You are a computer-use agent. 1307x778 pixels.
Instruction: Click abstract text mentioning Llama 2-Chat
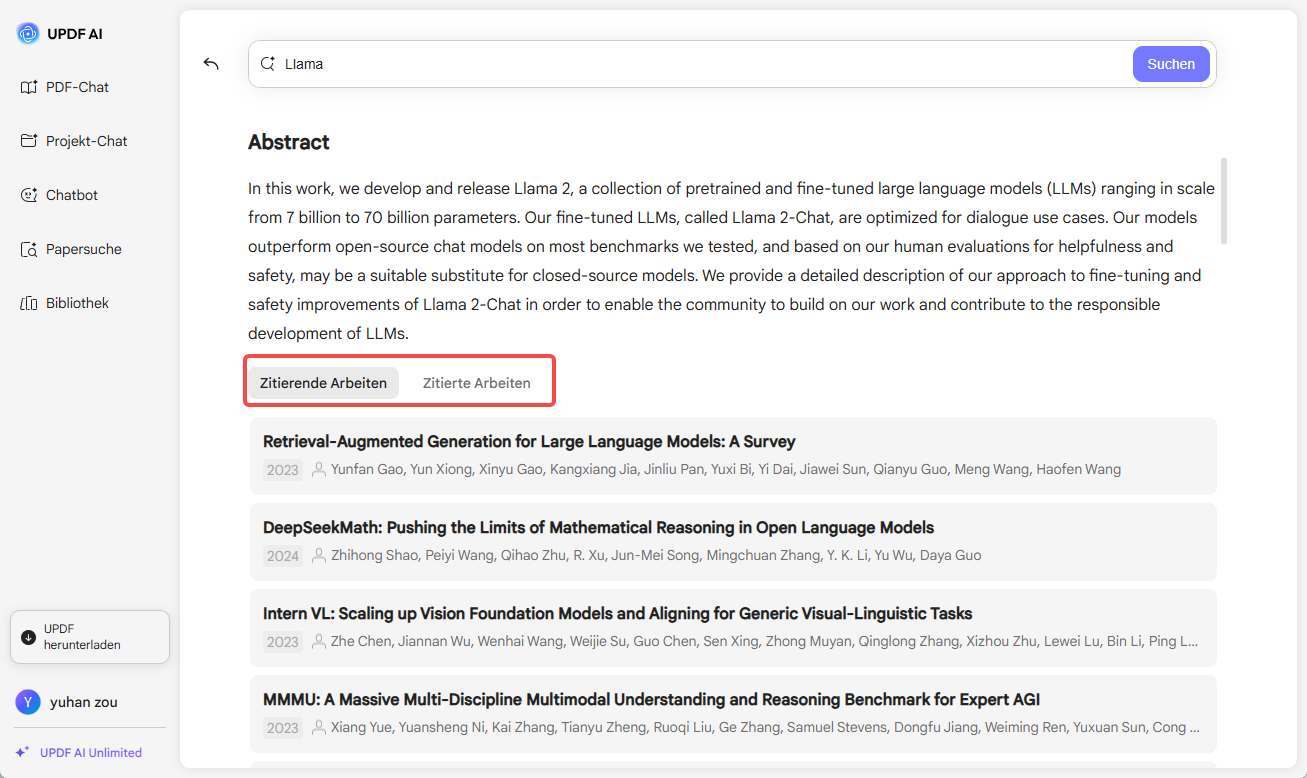click(733, 261)
